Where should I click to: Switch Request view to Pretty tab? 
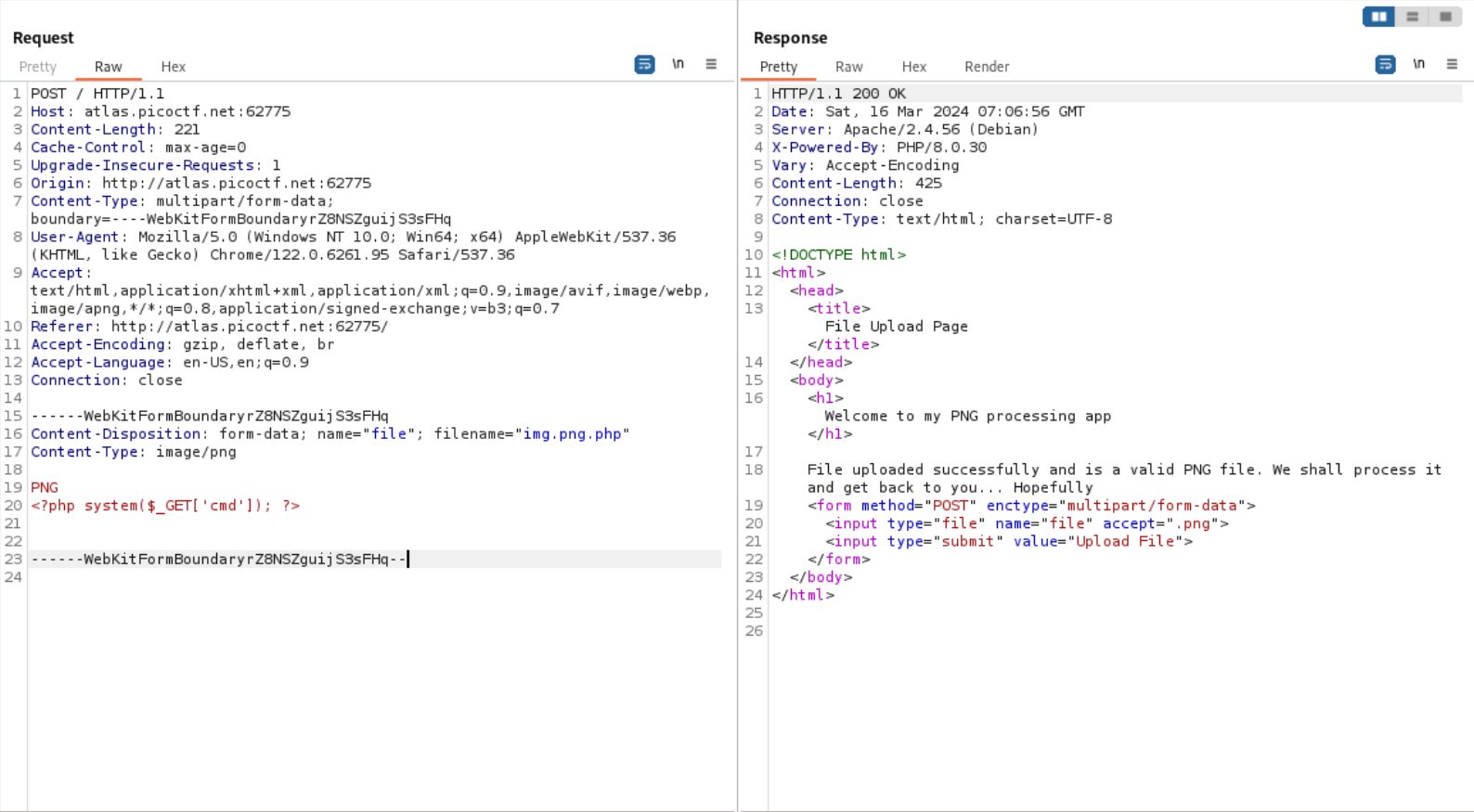click(x=38, y=67)
